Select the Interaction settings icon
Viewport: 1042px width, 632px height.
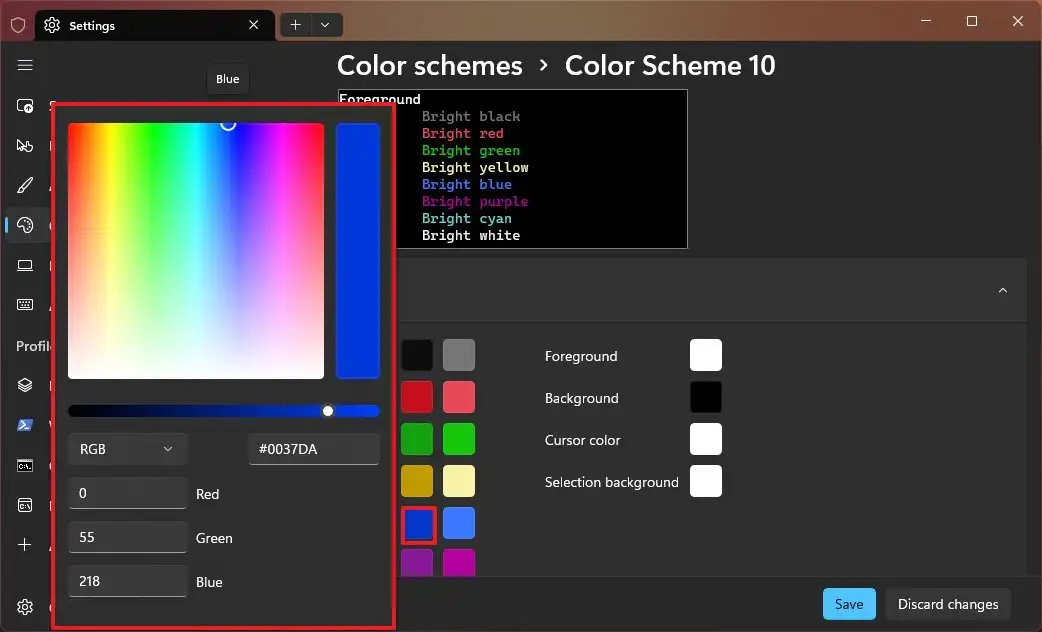pos(25,145)
